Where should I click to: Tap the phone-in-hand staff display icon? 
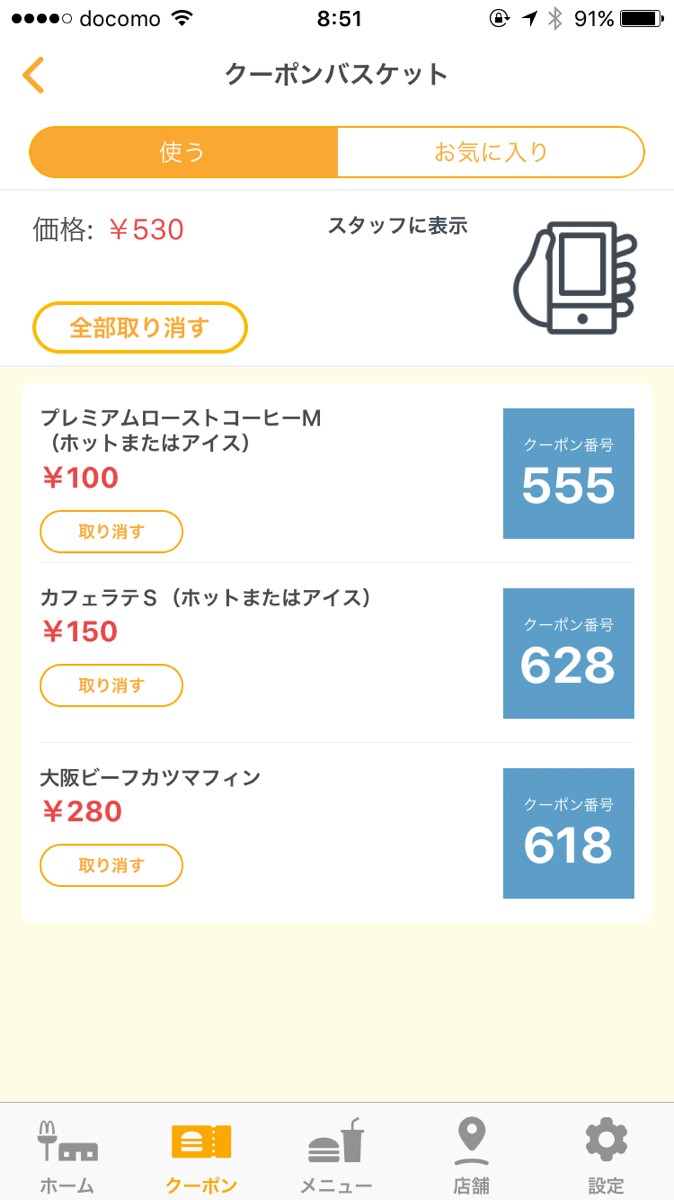574,277
